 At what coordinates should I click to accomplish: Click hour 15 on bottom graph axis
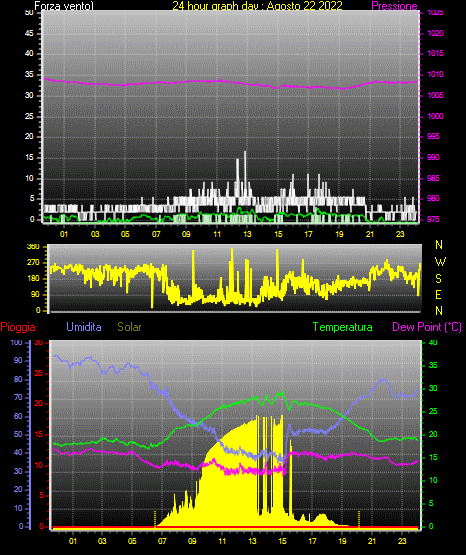tap(282, 541)
